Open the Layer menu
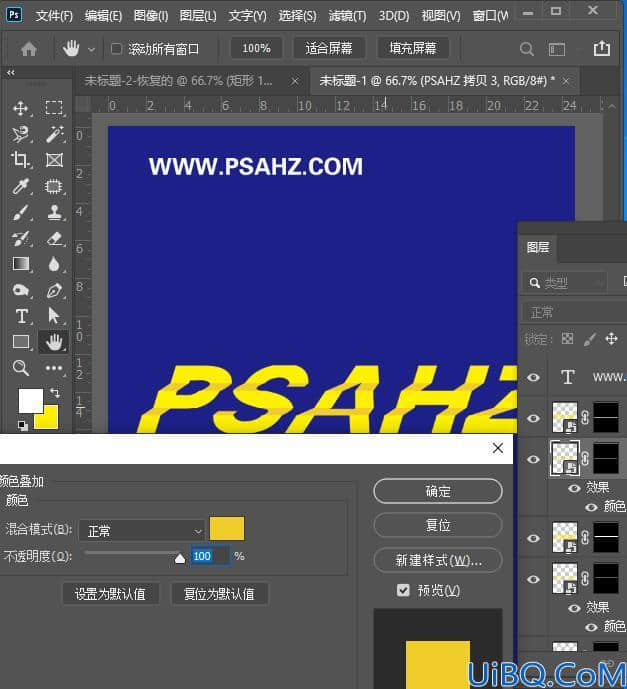This screenshot has height=689, width=627. (x=198, y=16)
